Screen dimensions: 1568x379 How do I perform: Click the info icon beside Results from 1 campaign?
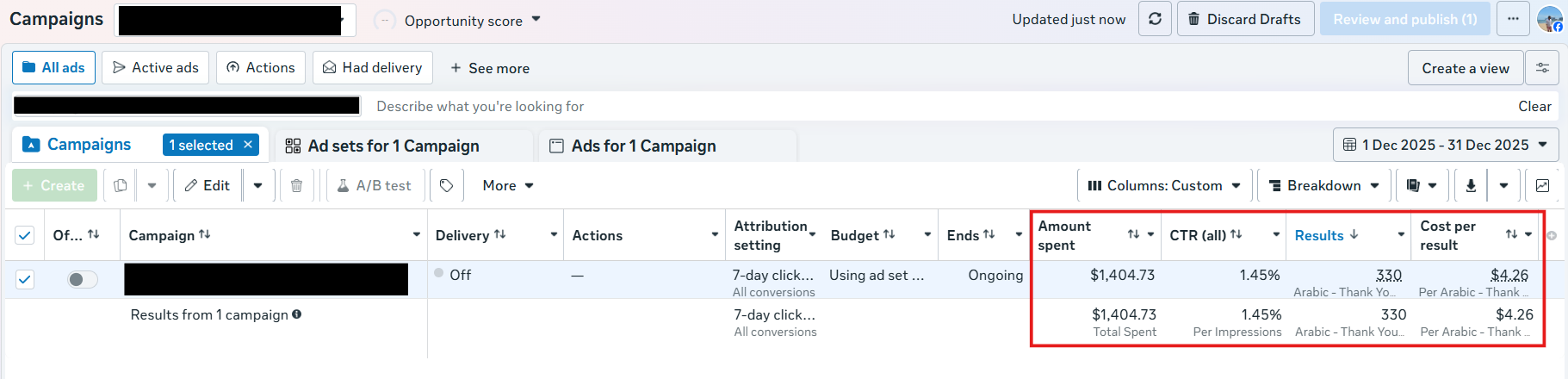[296, 314]
